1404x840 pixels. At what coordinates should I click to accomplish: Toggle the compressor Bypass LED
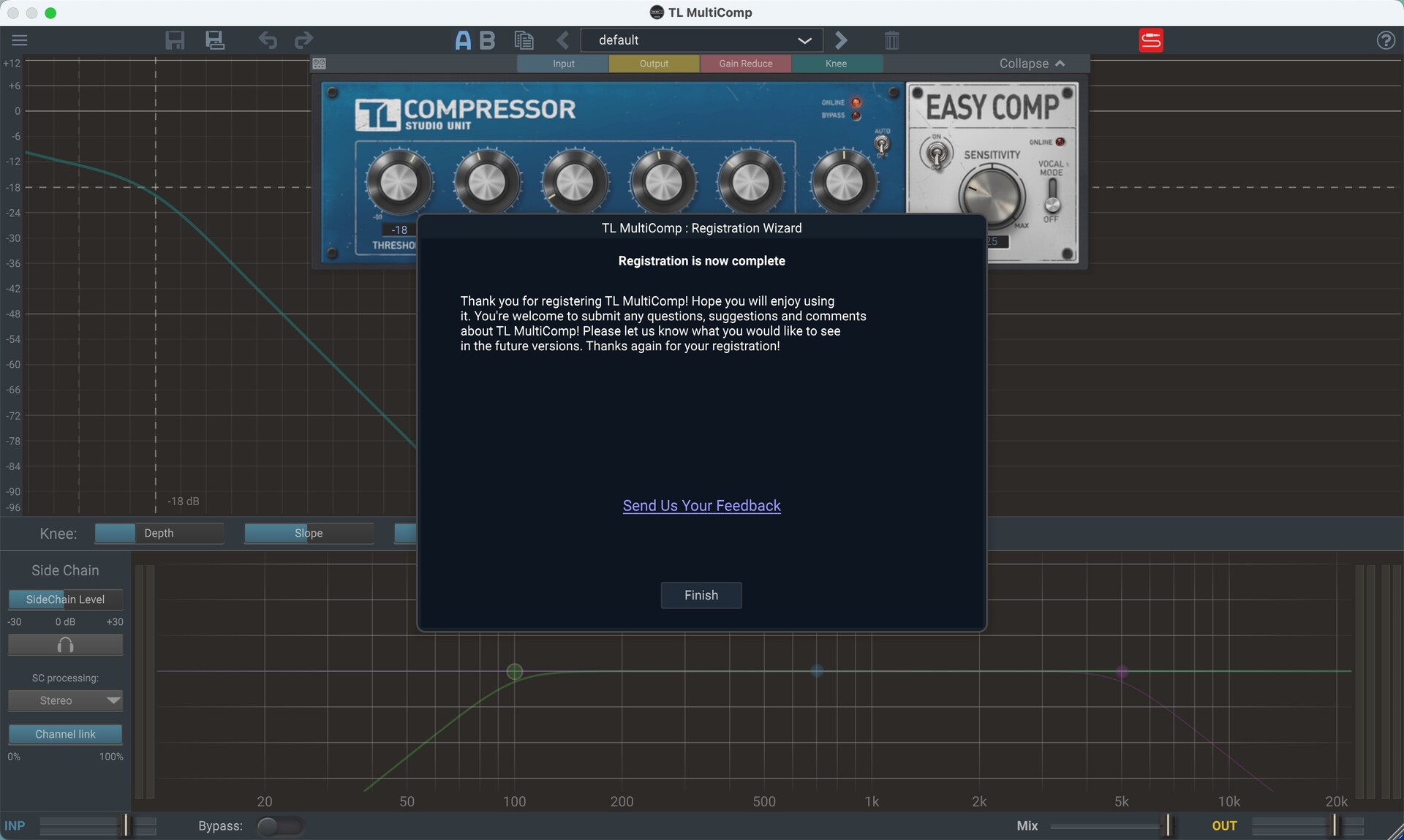pos(856,116)
